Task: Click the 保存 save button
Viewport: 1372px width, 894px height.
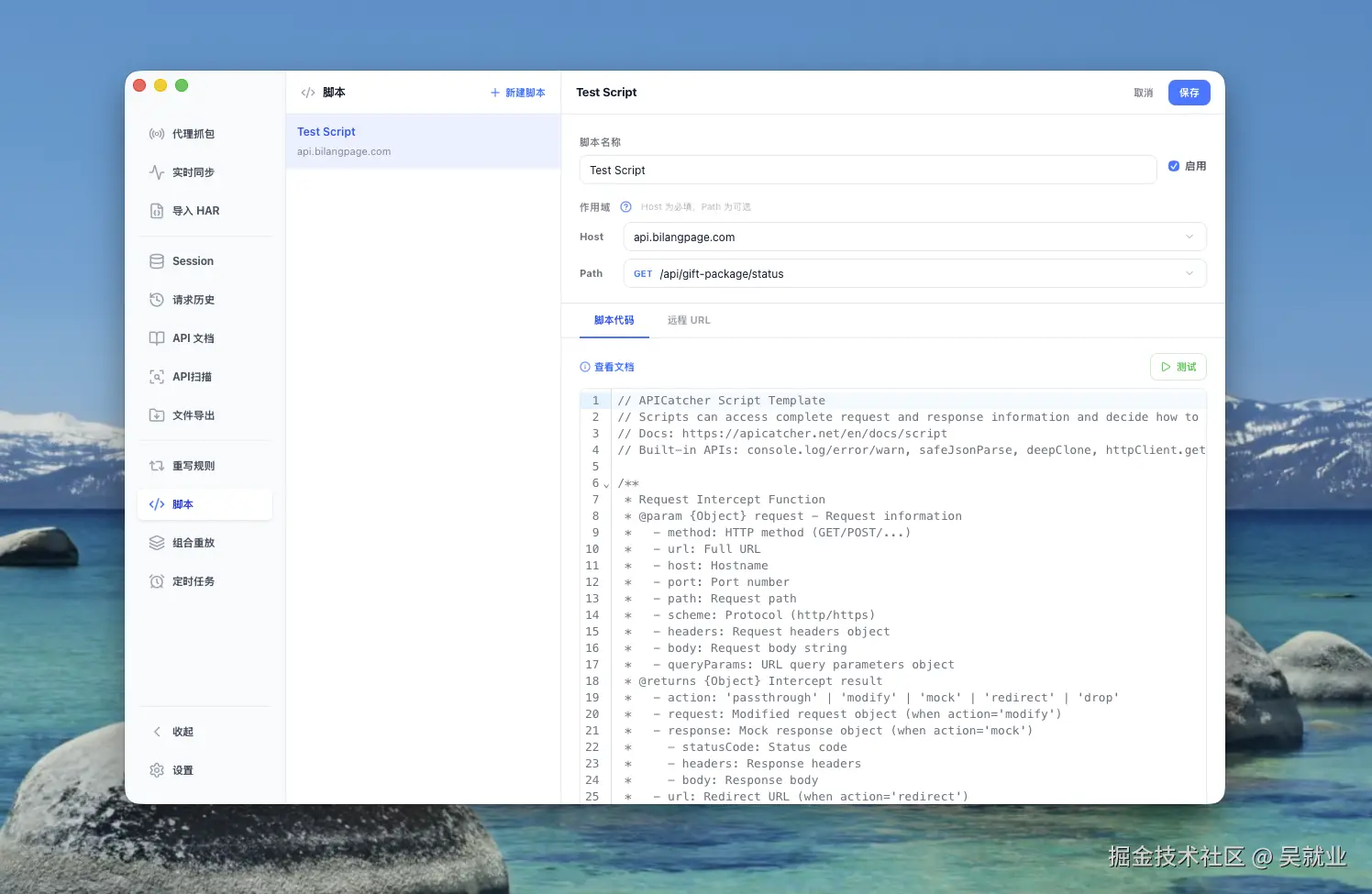Action: [1189, 93]
